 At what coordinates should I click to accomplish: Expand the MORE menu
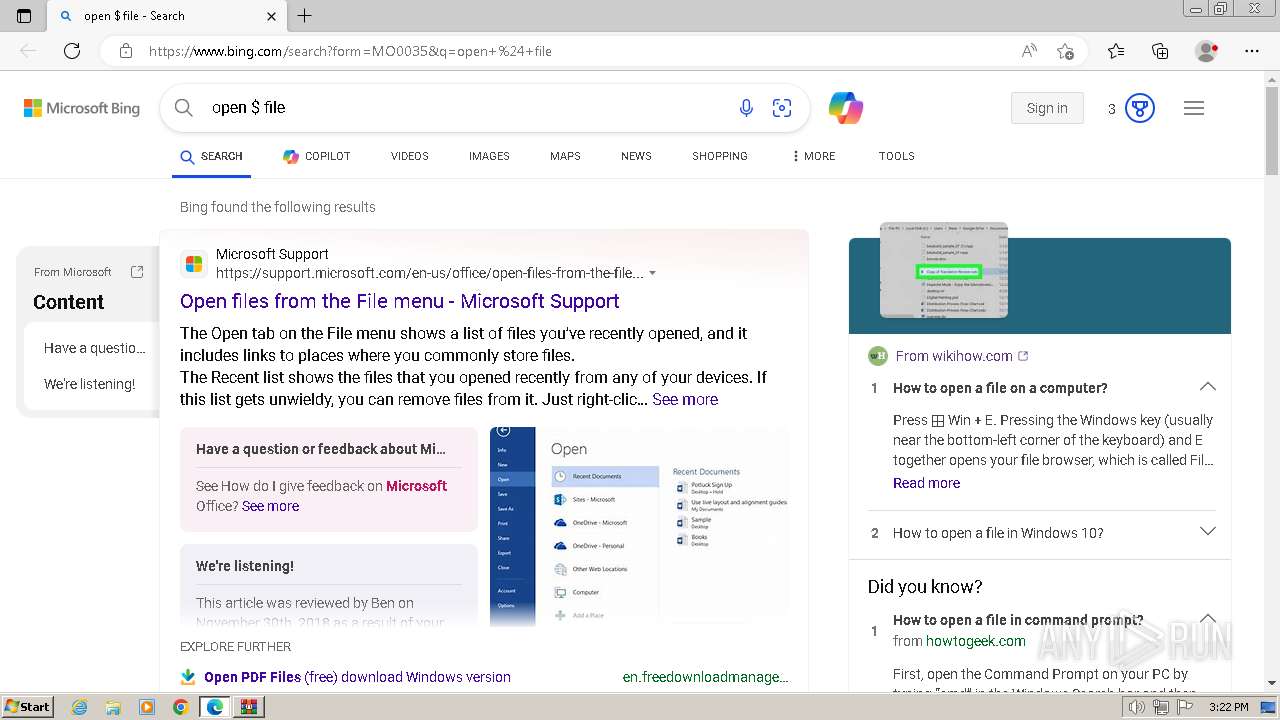pyautogui.click(x=814, y=157)
